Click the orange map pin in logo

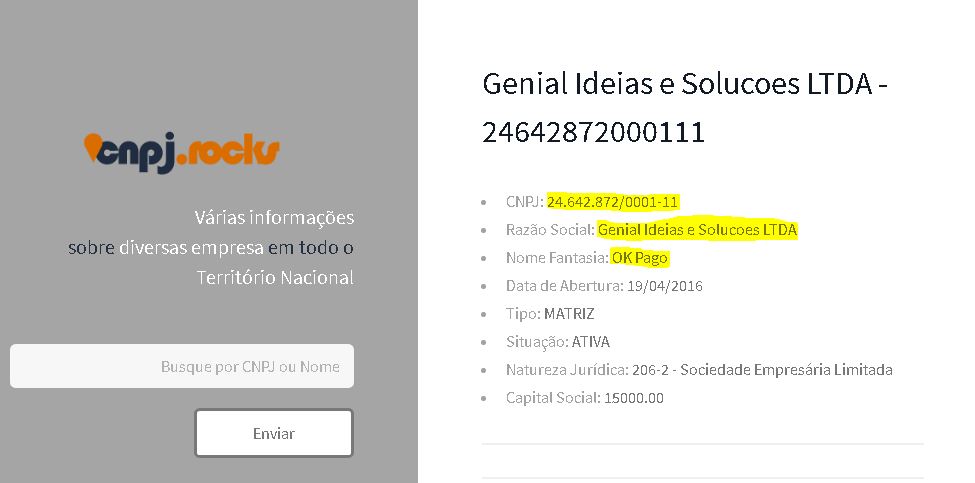coord(93,146)
